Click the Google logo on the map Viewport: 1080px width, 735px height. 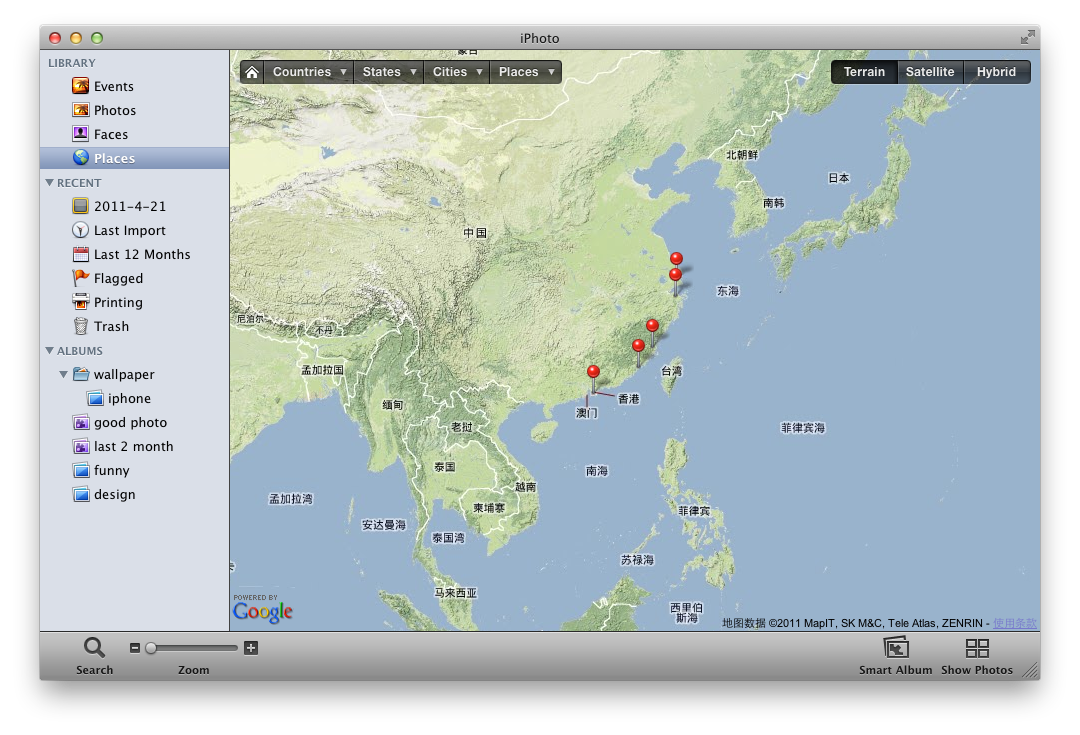(x=262, y=611)
